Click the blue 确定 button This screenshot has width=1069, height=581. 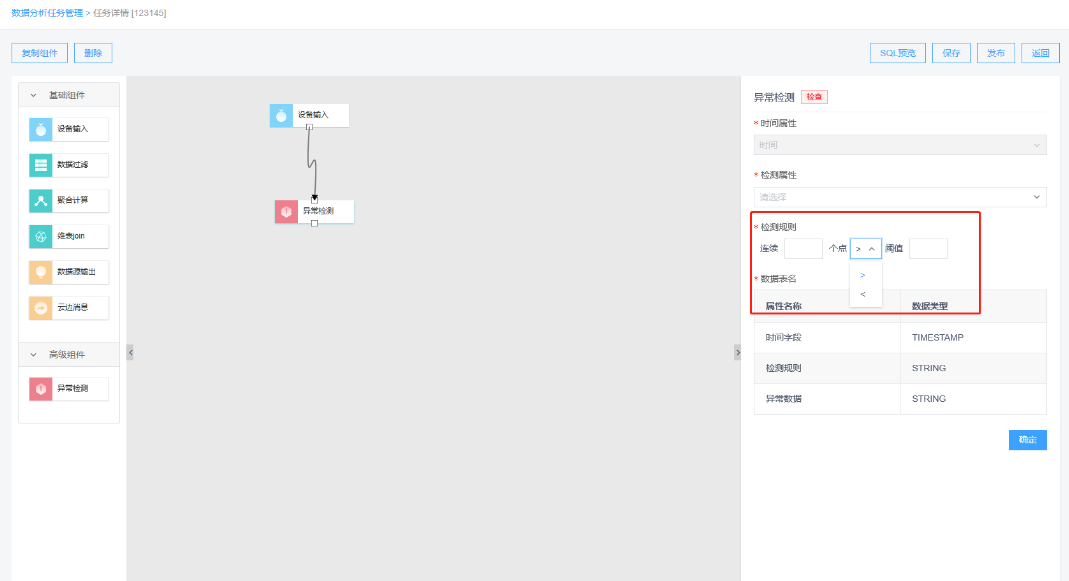point(1027,440)
